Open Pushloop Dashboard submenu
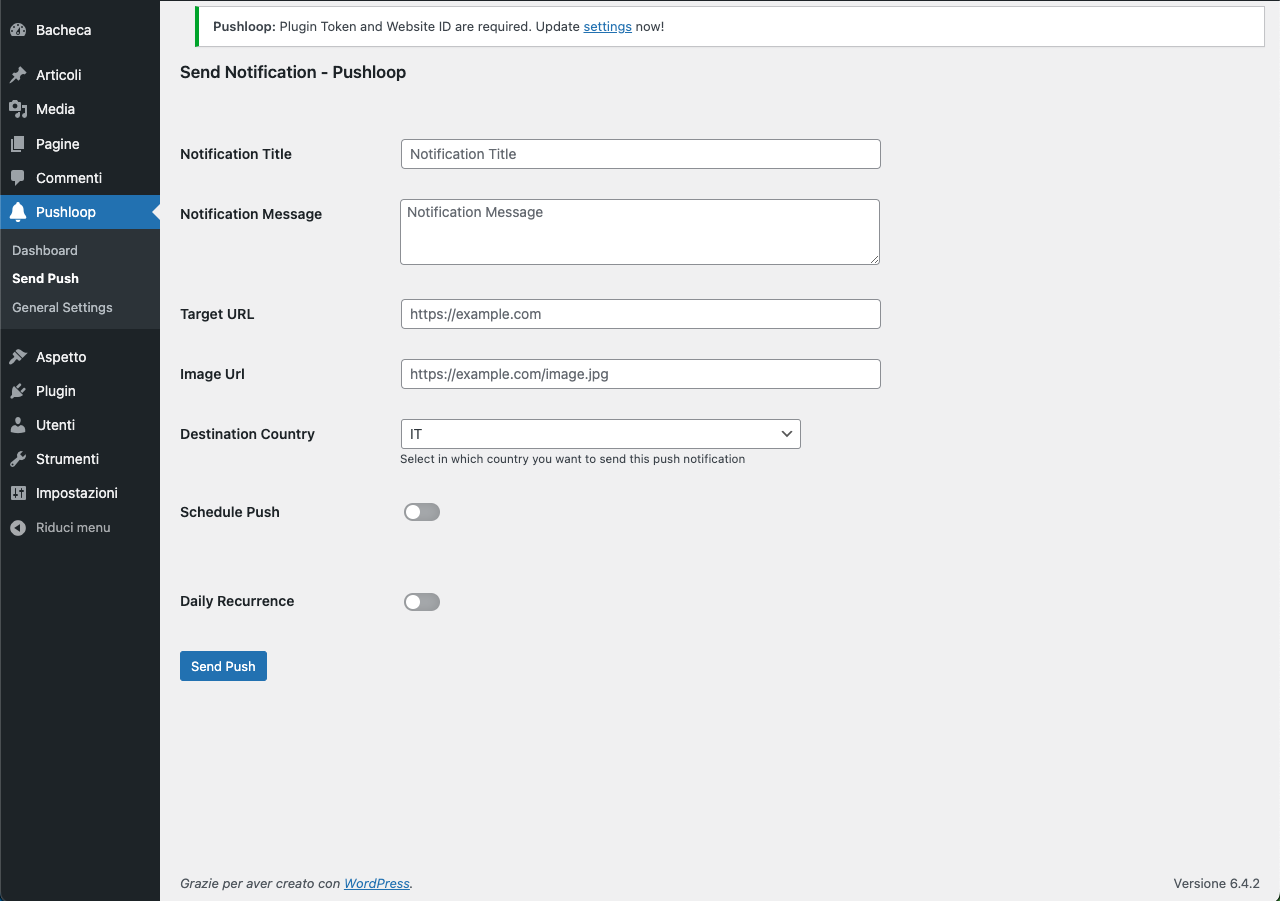The image size is (1280, 901). [x=45, y=250]
